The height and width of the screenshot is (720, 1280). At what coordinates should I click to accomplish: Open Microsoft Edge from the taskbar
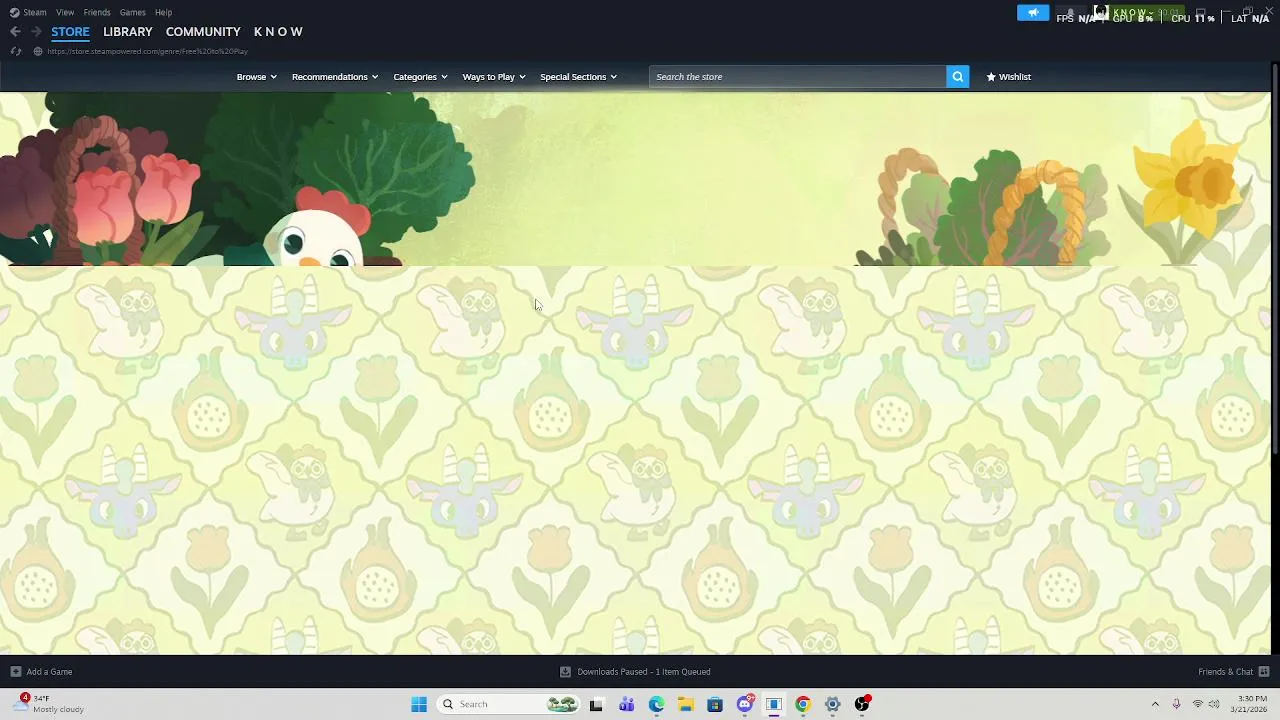[x=656, y=704]
